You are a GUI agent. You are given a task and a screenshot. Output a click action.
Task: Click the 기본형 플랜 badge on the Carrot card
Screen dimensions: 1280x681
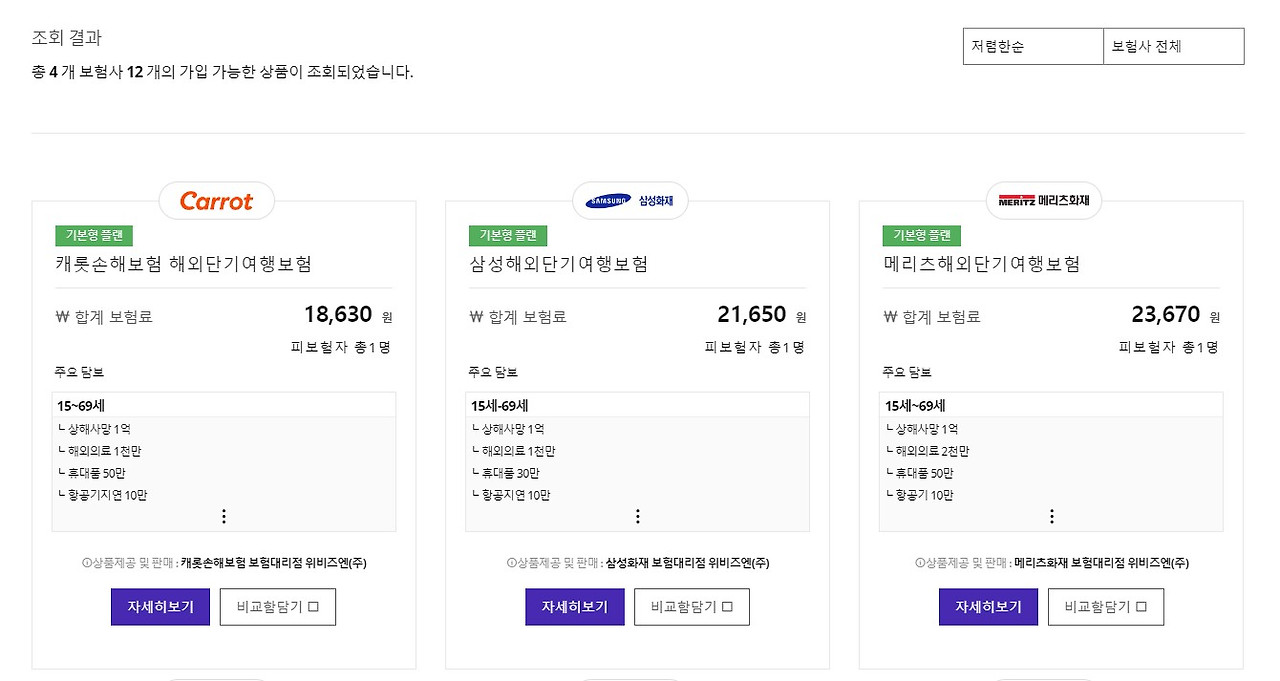94,236
